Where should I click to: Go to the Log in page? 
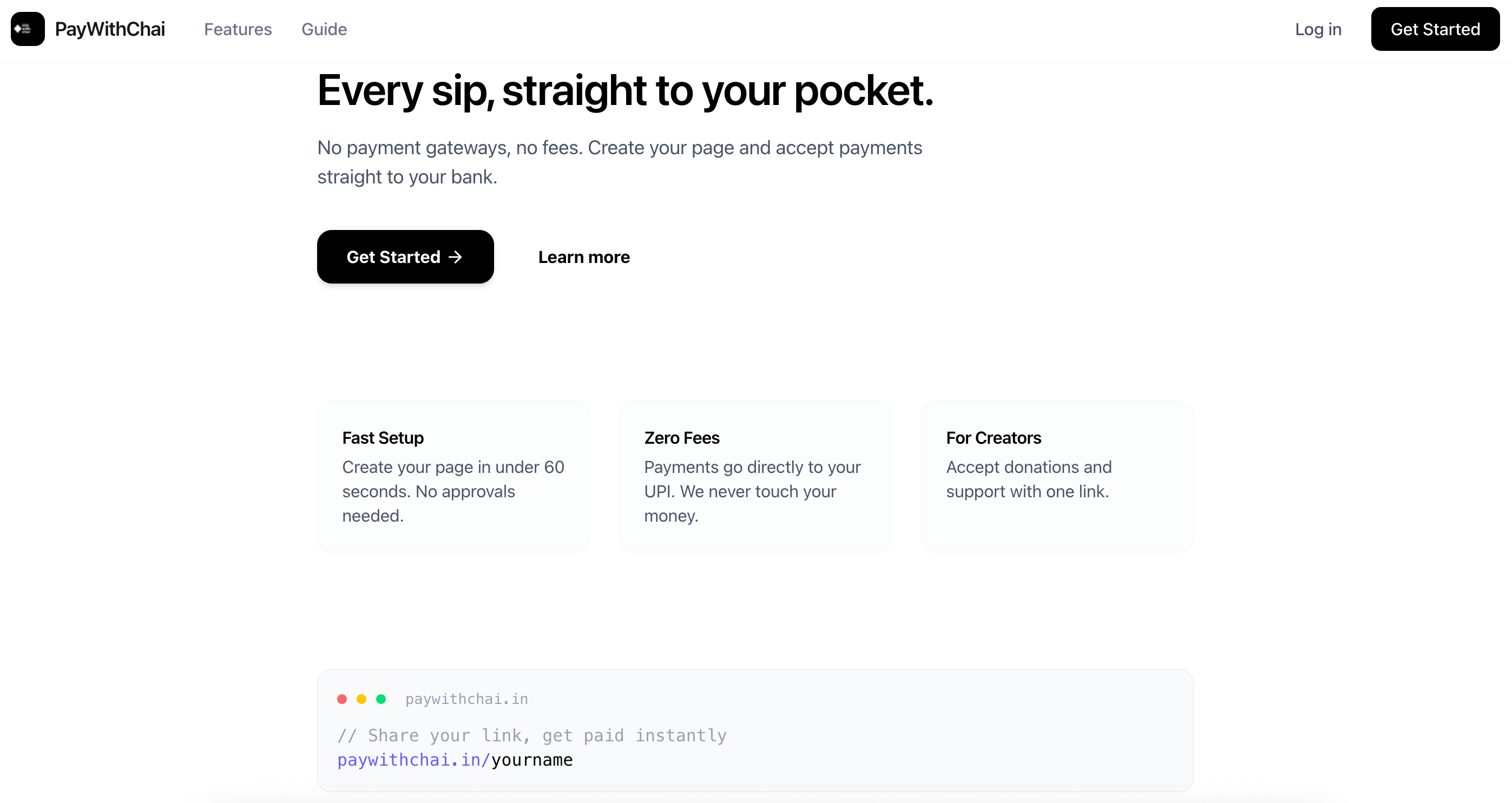pyautogui.click(x=1318, y=29)
